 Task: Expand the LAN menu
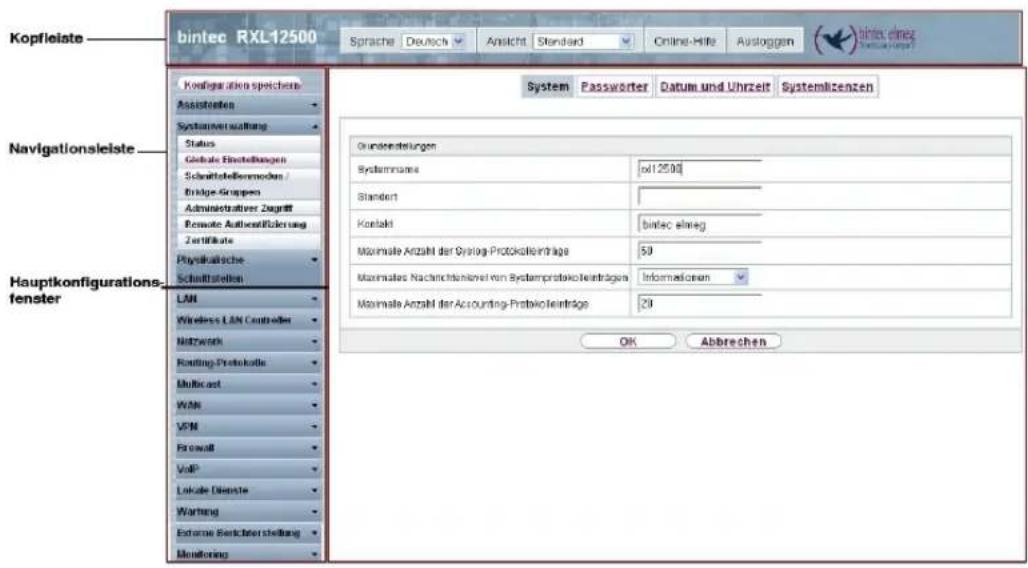(248, 299)
